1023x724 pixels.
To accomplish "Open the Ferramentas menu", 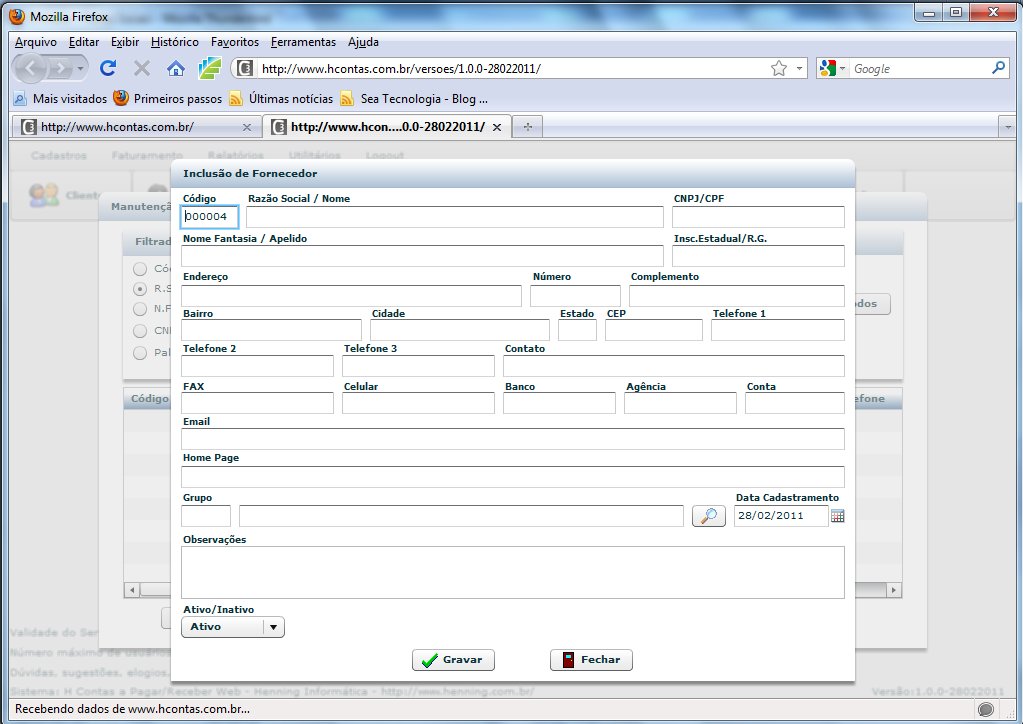I will click(x=303, y=42).
